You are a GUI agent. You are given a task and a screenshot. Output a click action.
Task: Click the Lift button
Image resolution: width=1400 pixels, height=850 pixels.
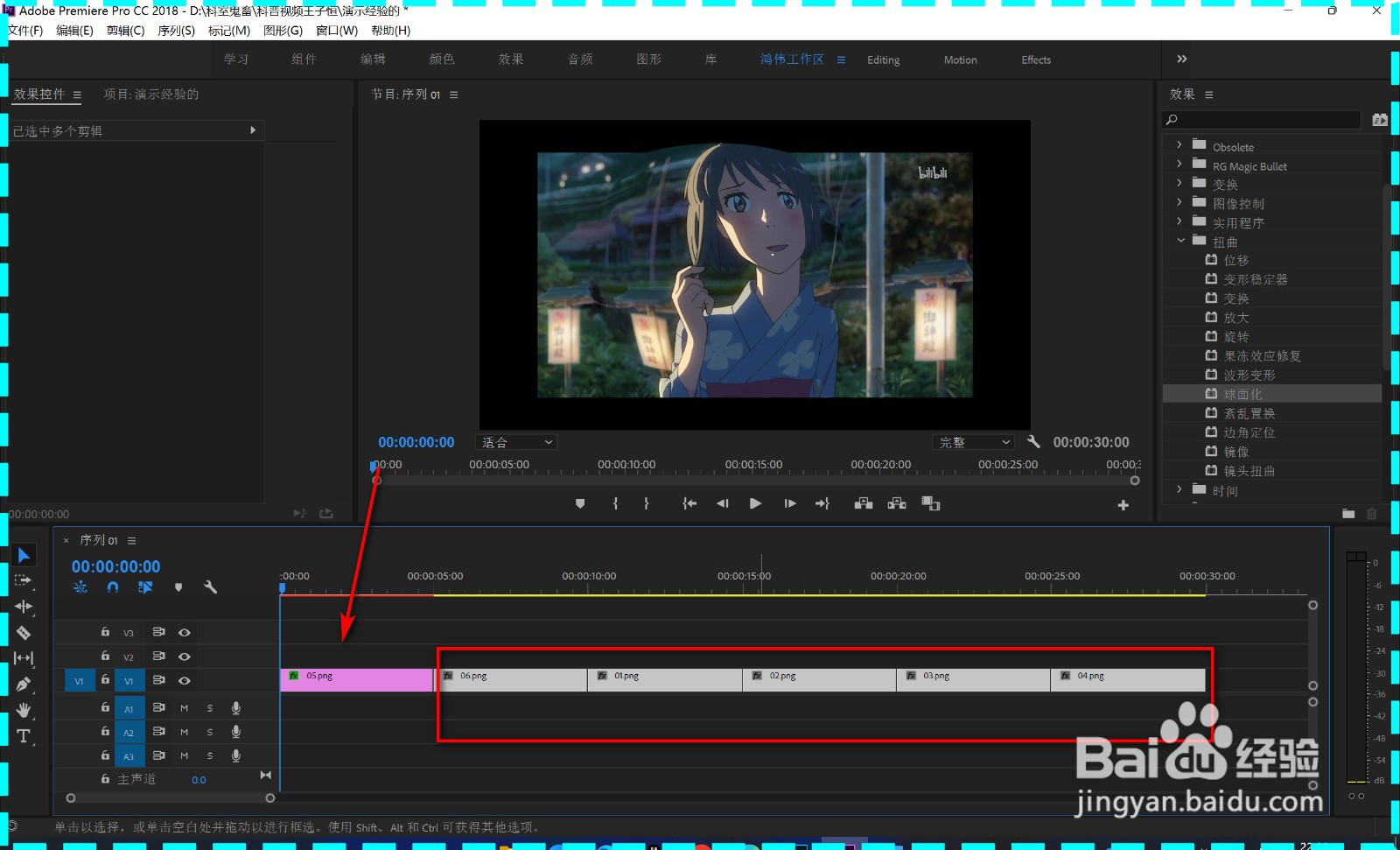(x=864, y=504)
